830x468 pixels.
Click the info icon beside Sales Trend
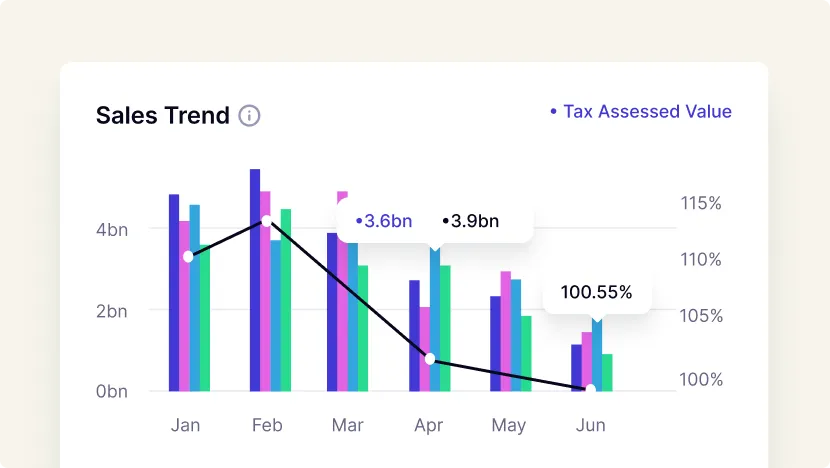tap(249, 116)
